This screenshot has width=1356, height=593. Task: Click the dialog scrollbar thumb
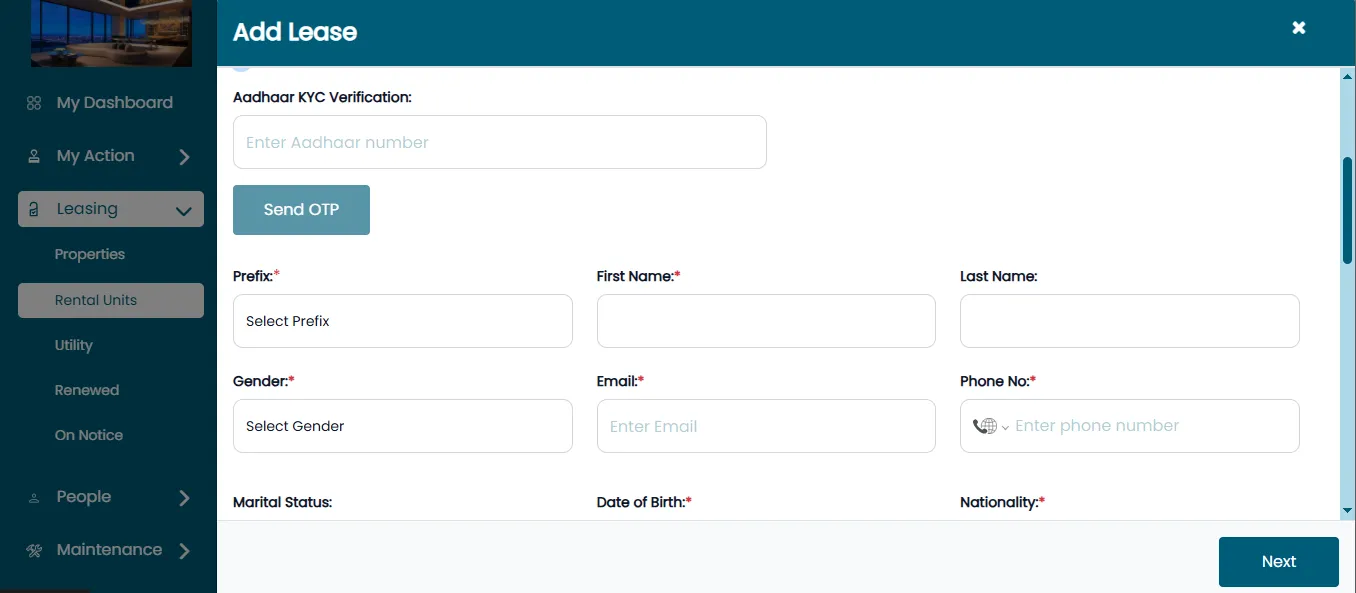point(1348,210)
